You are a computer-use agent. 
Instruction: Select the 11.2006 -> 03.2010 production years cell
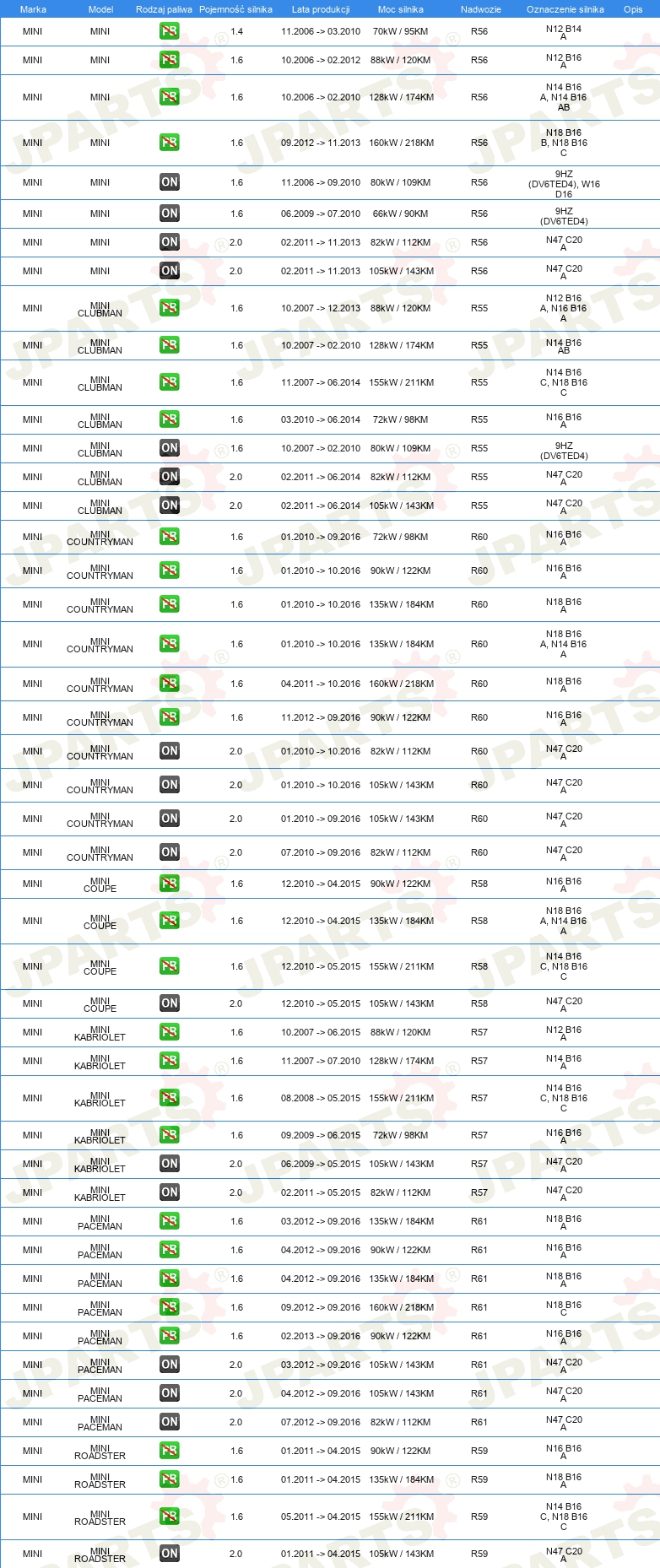pos(321,31)
